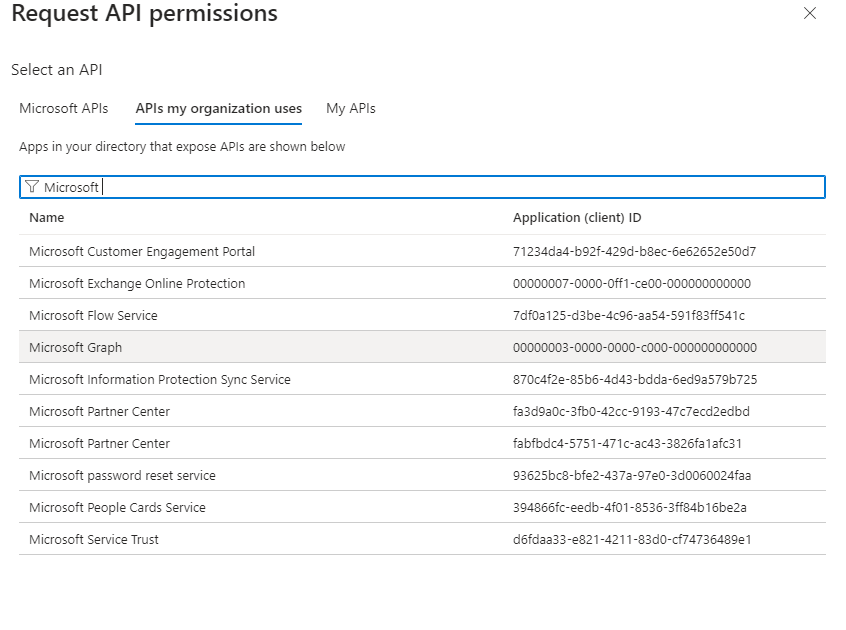Click the Name column header
Image resolution: width=846 pixels, height=630 pixels.
tap(46, 217)
